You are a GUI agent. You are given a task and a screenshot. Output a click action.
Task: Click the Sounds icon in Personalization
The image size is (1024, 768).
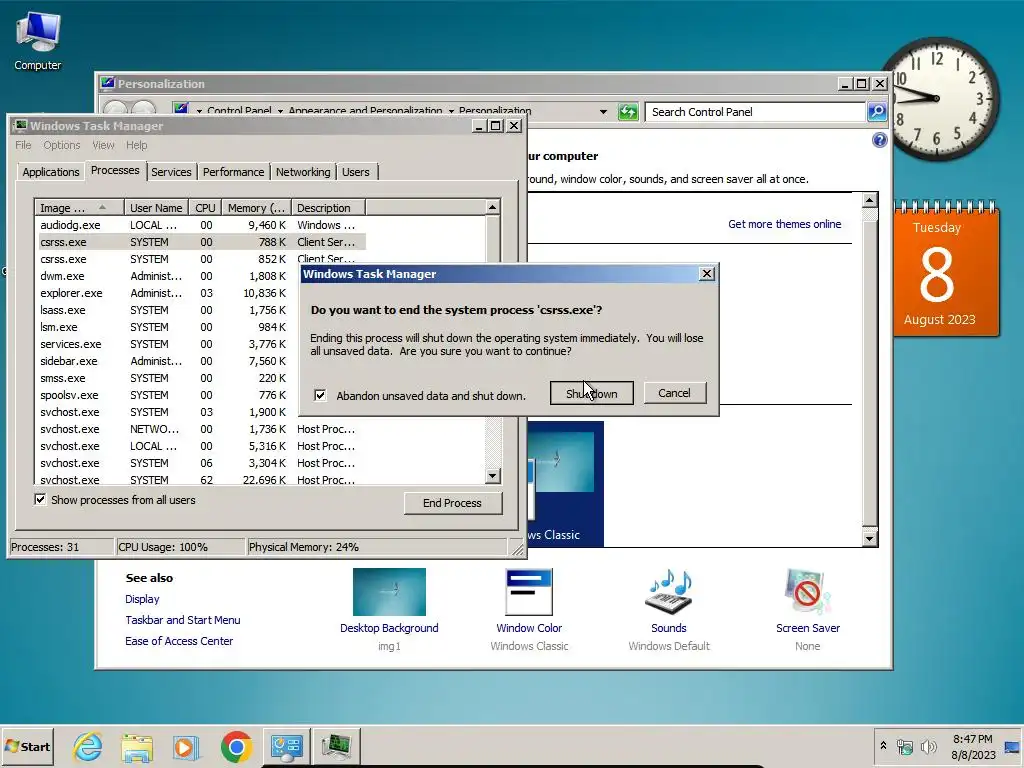click(x=669, y=592)
